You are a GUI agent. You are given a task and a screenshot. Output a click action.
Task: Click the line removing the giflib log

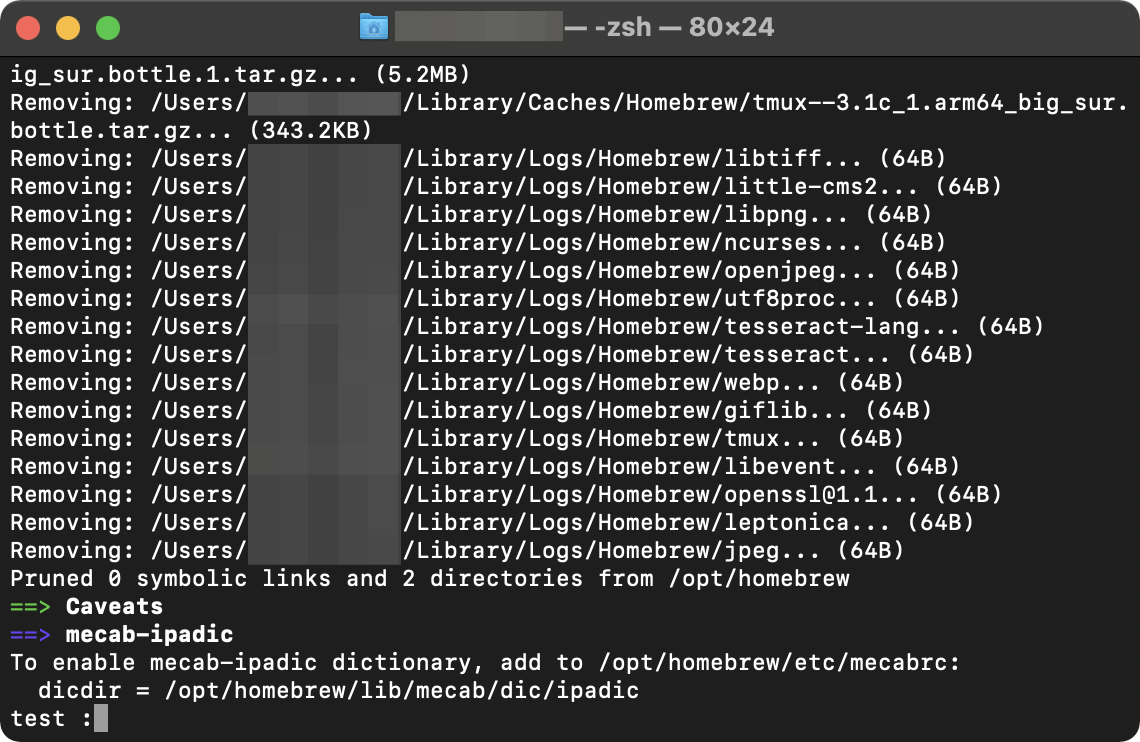click(471, 411)
